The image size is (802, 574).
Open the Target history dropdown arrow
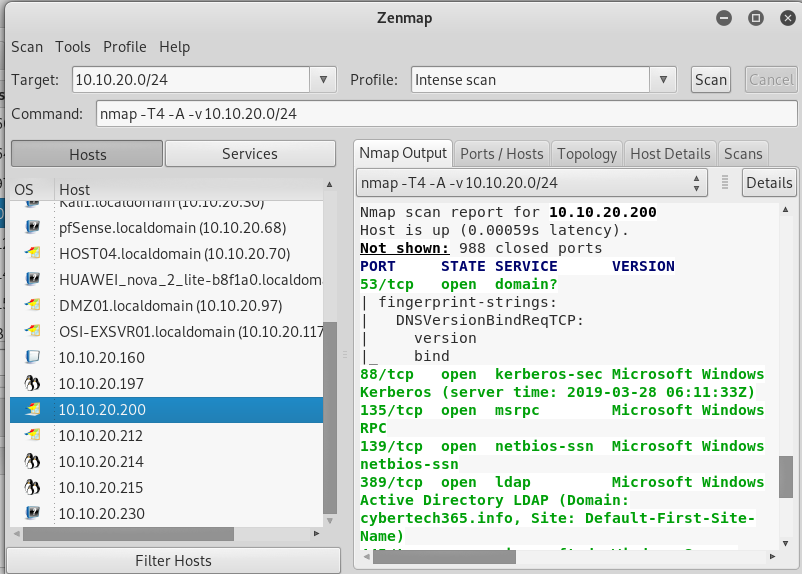[x=323, y=80]
